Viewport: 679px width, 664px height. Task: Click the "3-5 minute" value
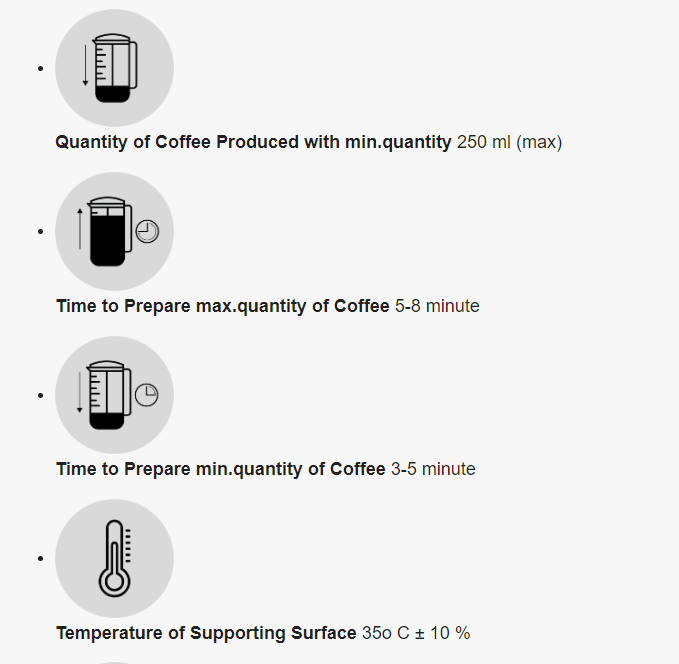point(433,469)
